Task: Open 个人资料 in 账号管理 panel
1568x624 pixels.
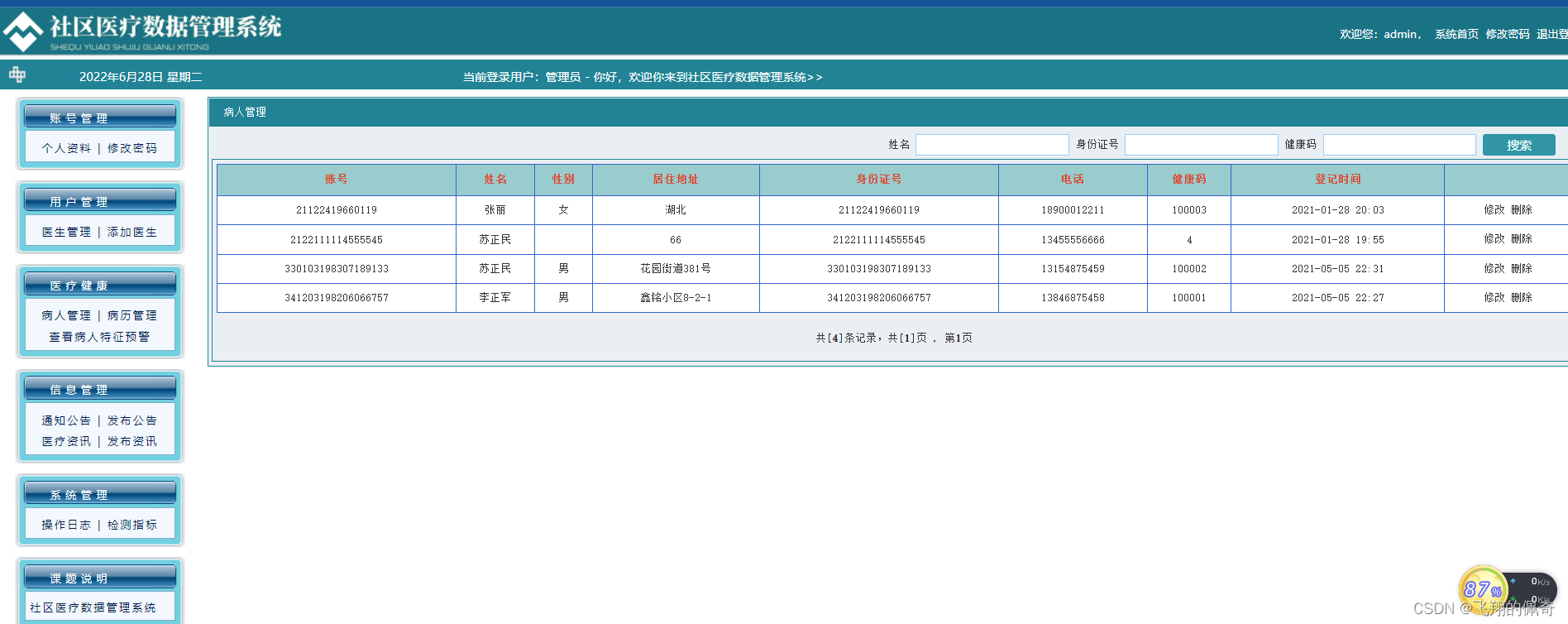Action: (x=66, y=148)
